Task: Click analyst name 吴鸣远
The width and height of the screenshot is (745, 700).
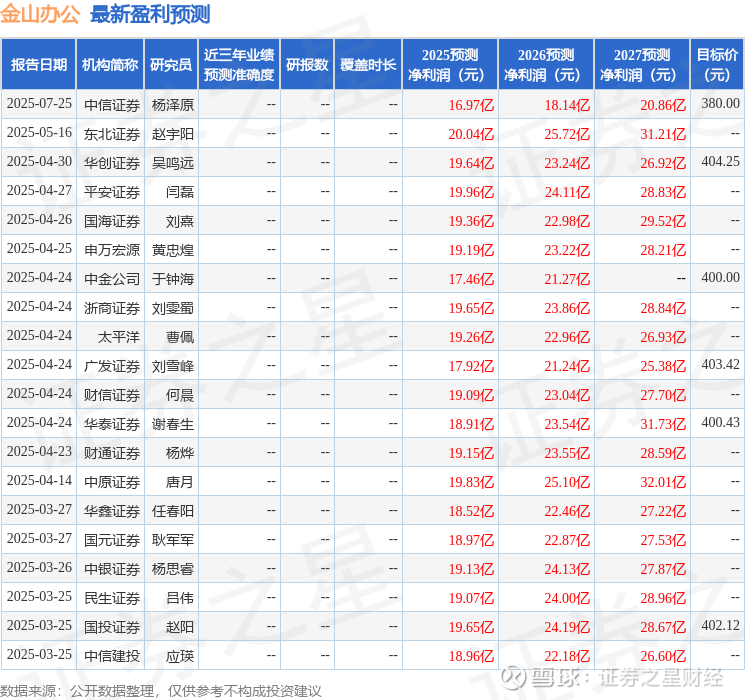Action: coord(172,163)
